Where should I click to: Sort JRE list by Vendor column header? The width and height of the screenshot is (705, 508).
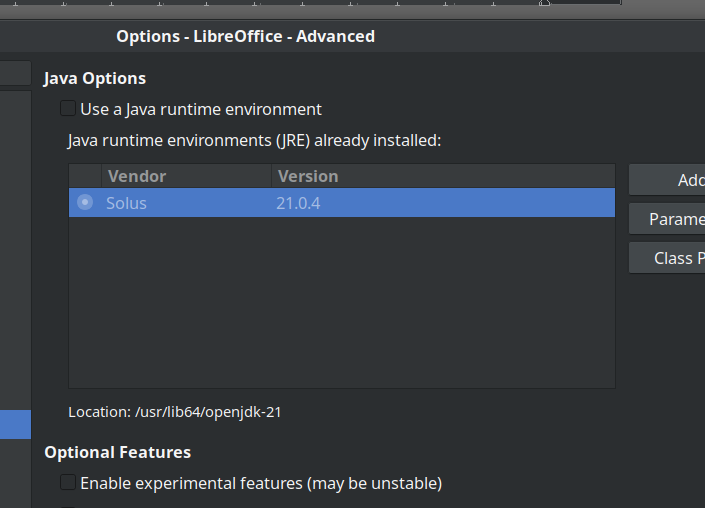click(136, 176)
